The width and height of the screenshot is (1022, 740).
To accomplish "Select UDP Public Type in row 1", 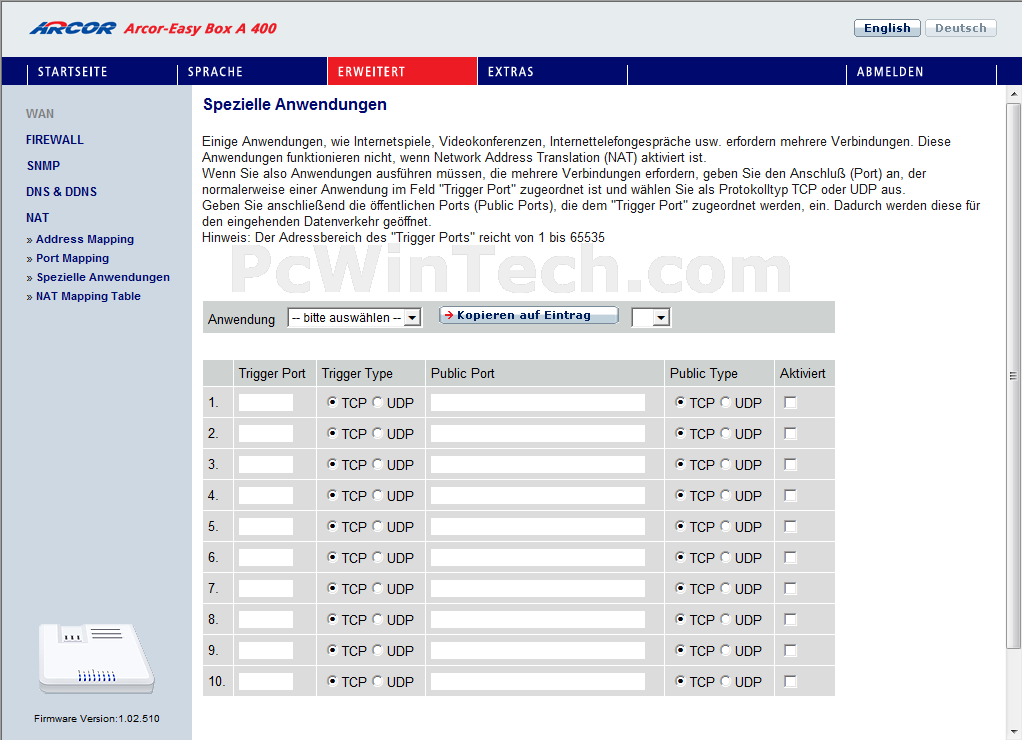I will point(725,402).
